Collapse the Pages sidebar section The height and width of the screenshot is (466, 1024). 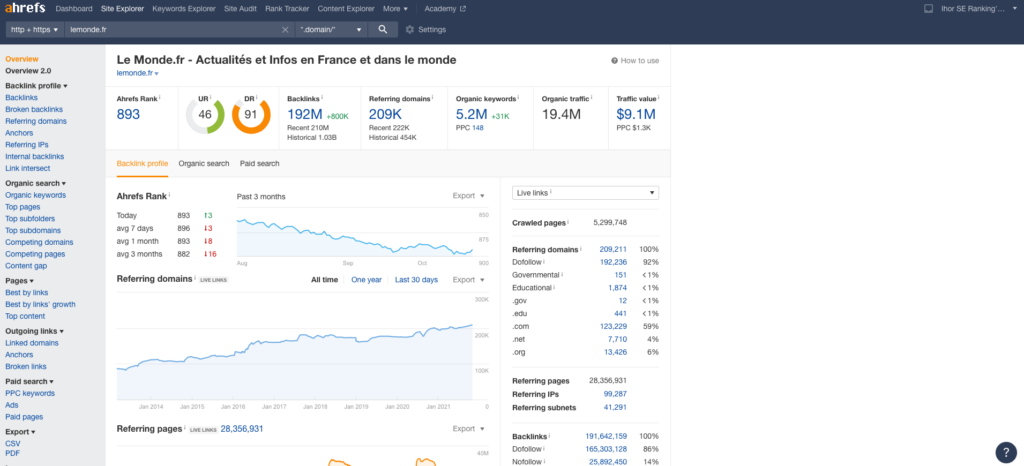[x=20, y=281]
